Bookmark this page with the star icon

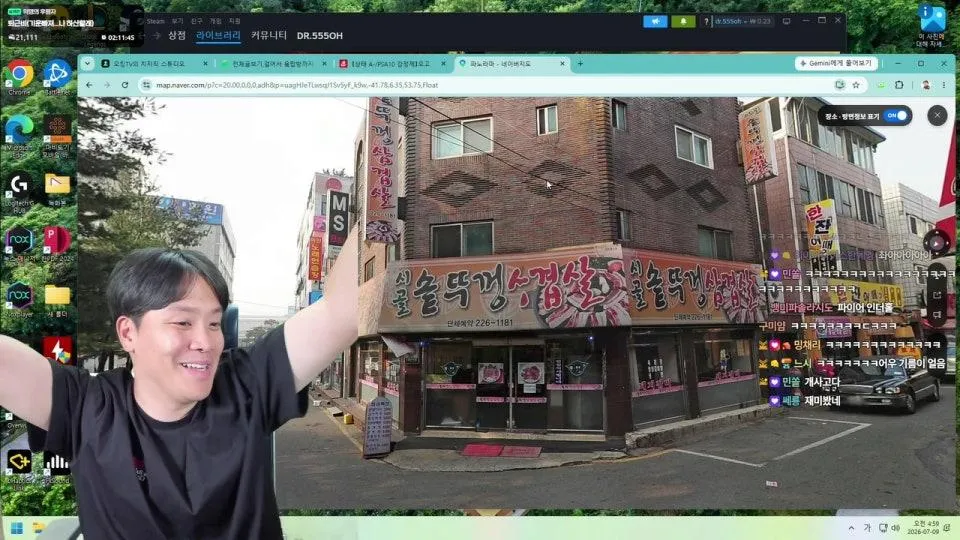pos(856,85)
